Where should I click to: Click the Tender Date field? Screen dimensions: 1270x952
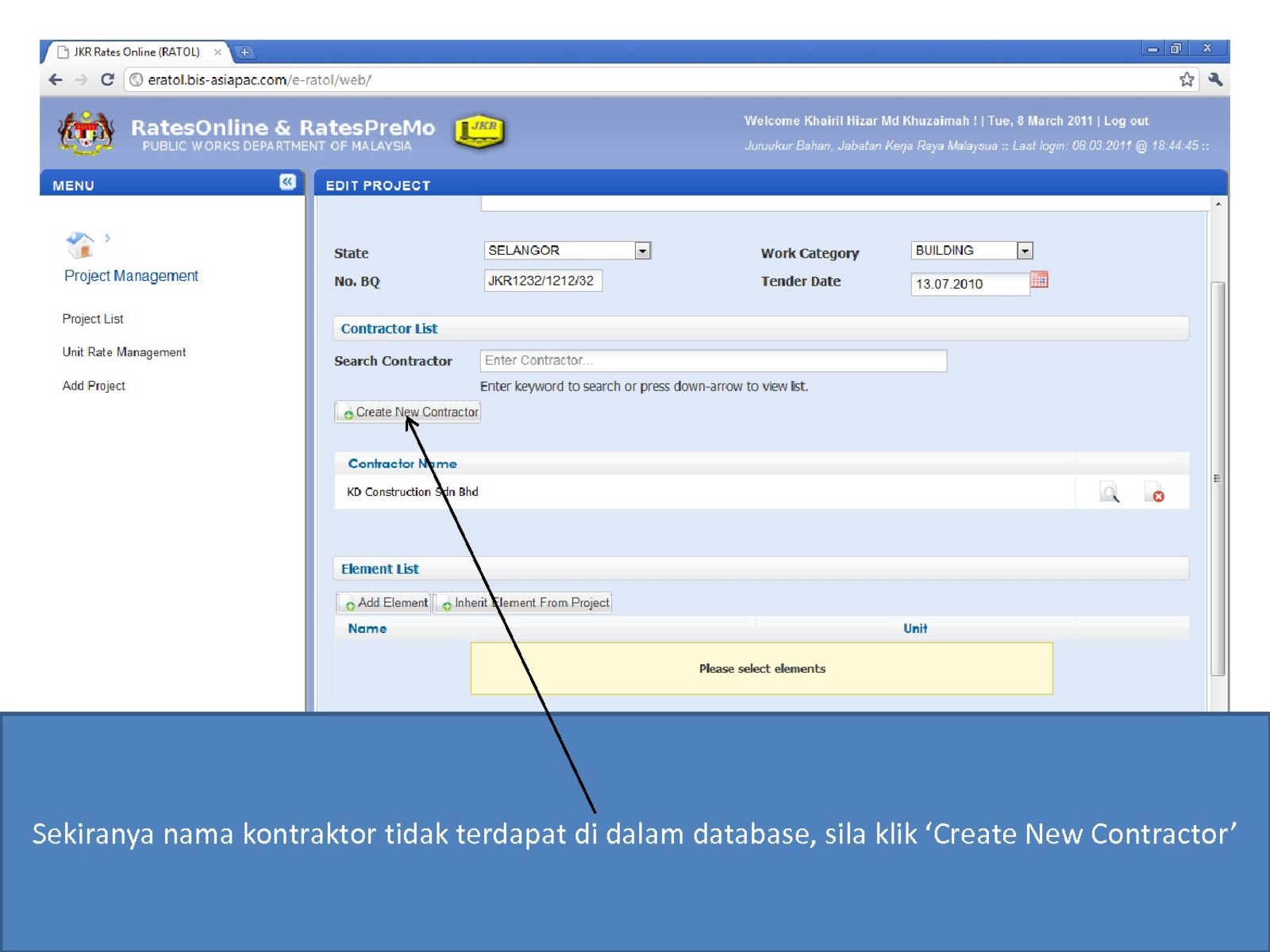970,284
